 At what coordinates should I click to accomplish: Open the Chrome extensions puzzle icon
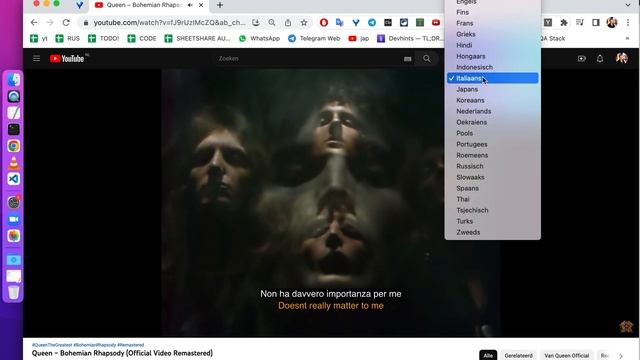point(564,23)
